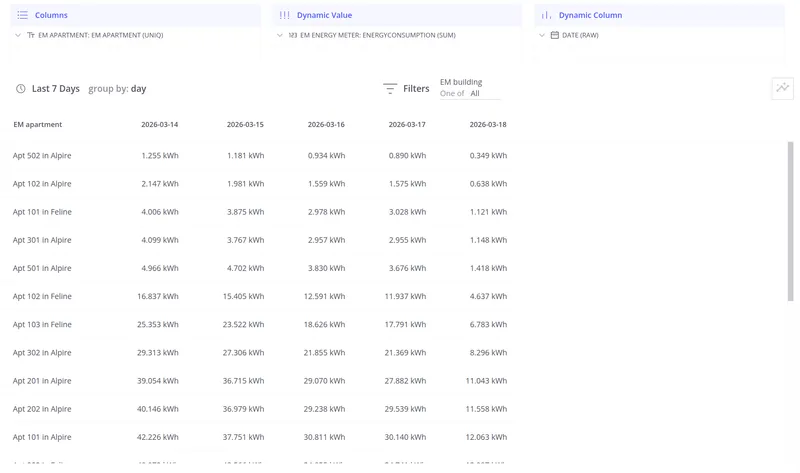Click the Dynamic Column chart icon

click(x=546, y=15)
